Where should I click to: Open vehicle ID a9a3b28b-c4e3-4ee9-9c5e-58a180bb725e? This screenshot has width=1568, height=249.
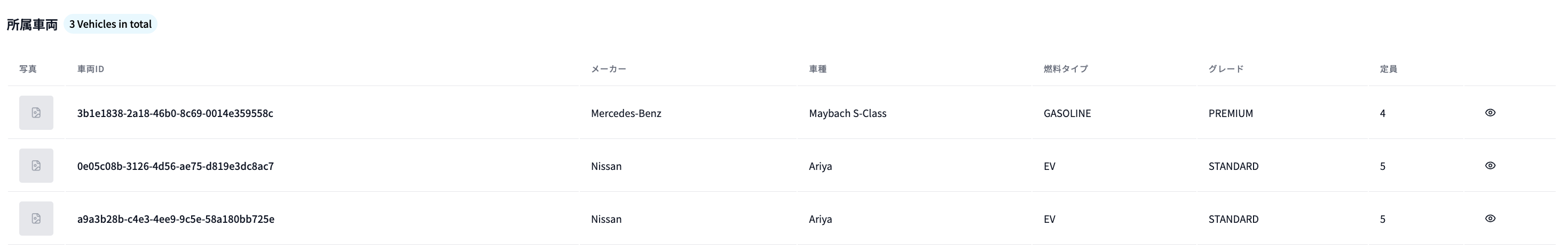[175, 219]
